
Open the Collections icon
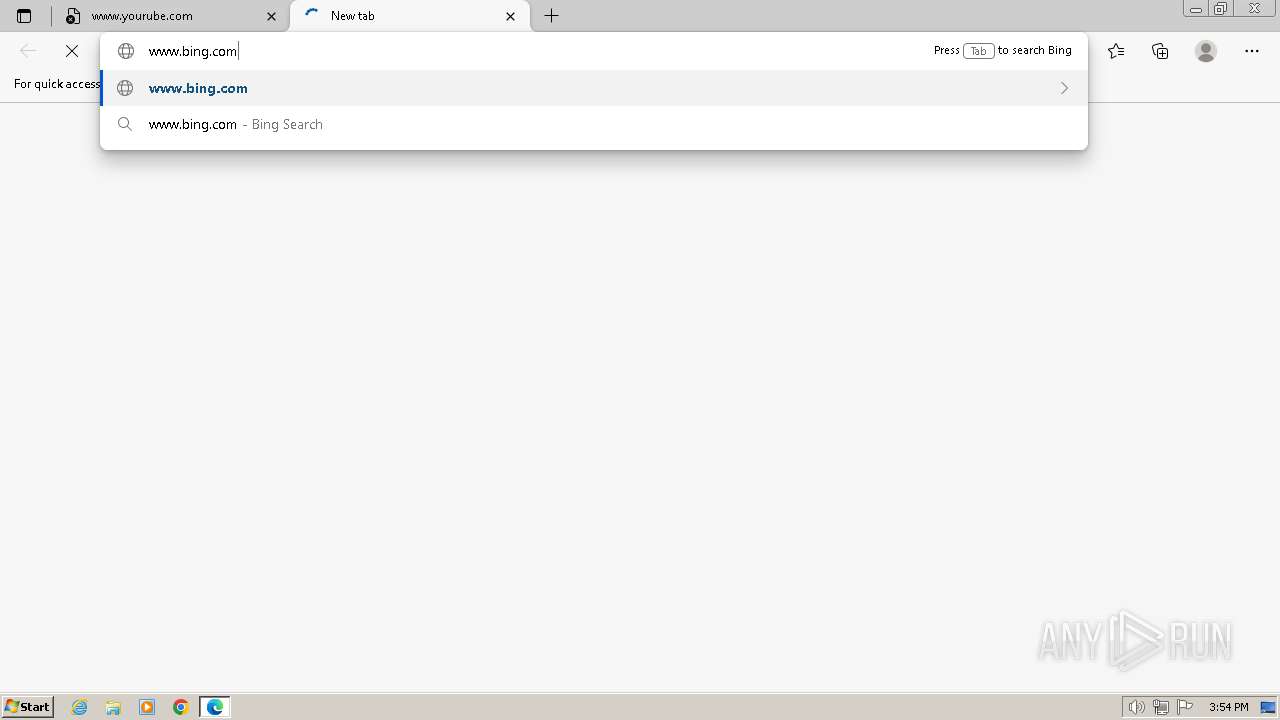1160,51
